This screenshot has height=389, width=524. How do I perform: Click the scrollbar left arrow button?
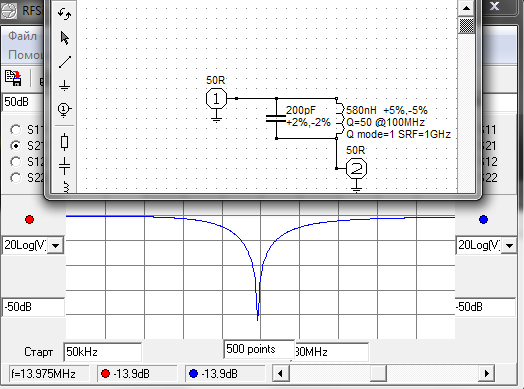[x=280, y=373]
